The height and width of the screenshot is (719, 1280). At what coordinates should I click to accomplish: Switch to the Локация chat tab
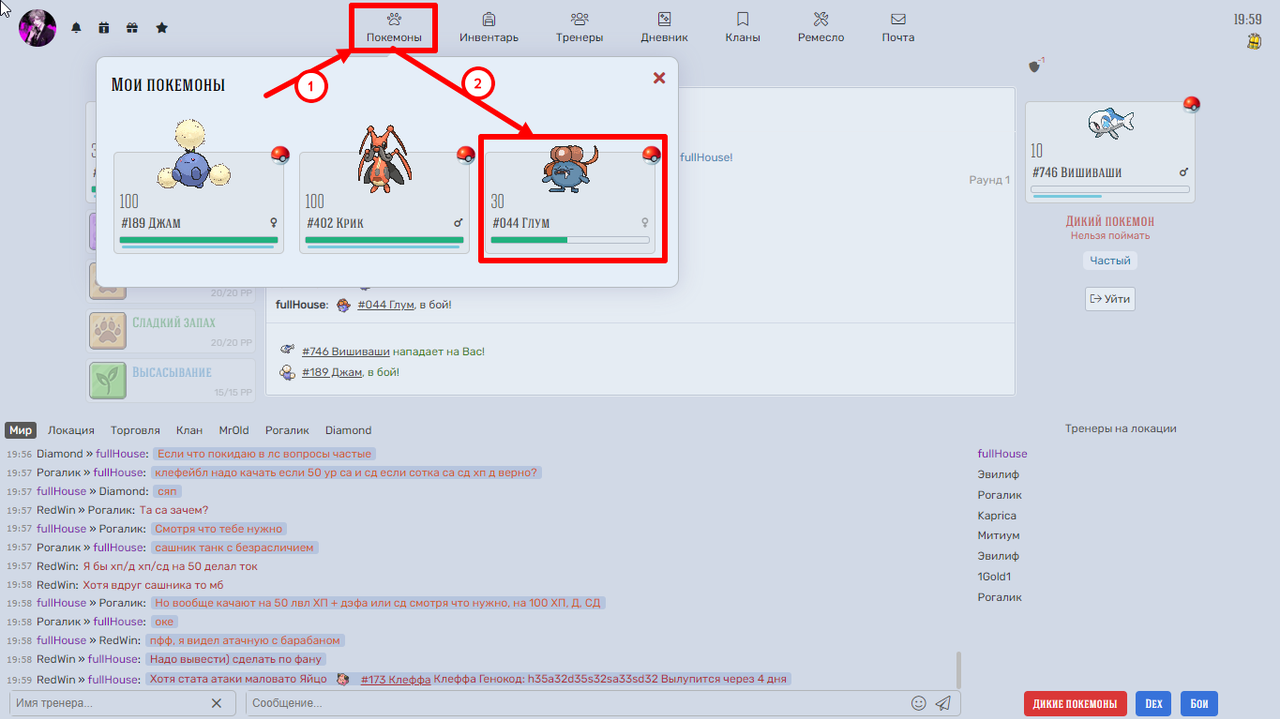(x=71, y=430)
